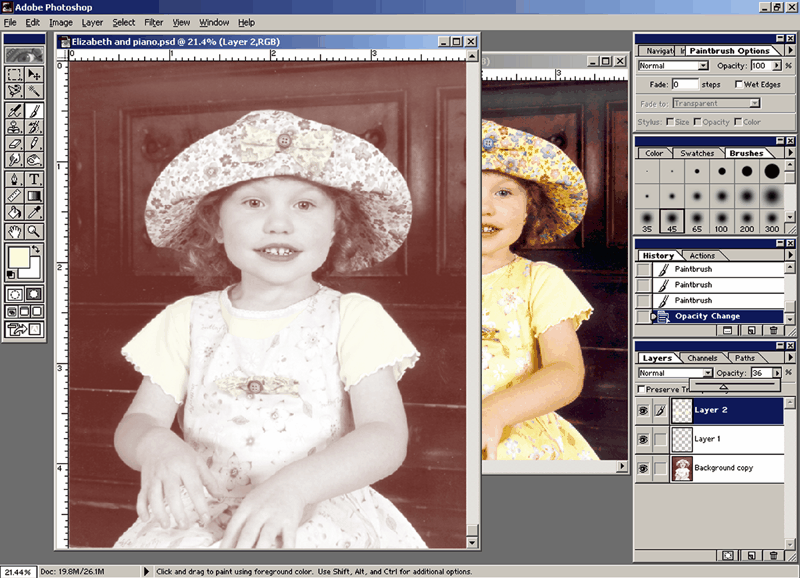800x578 pixels.
Task: Switch to the Channels tab
Action: coord(702,358)
